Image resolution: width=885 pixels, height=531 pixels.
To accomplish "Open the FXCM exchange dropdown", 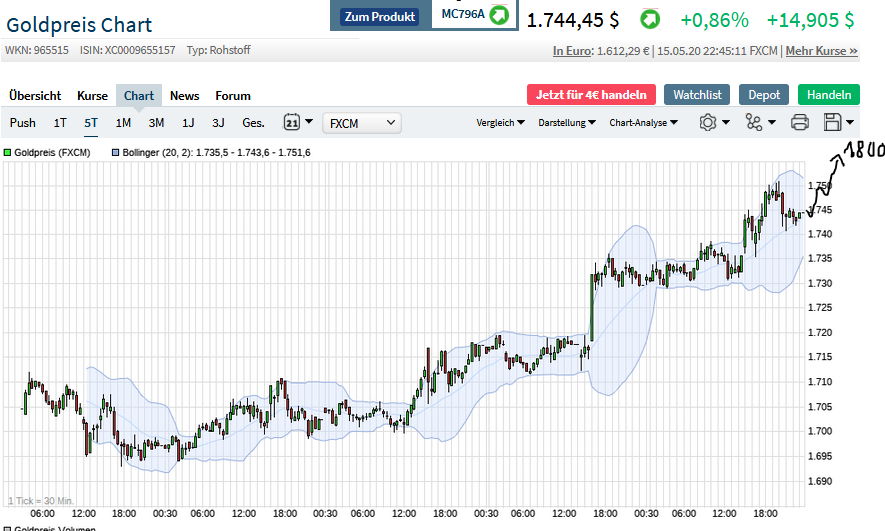I will 361,123.
